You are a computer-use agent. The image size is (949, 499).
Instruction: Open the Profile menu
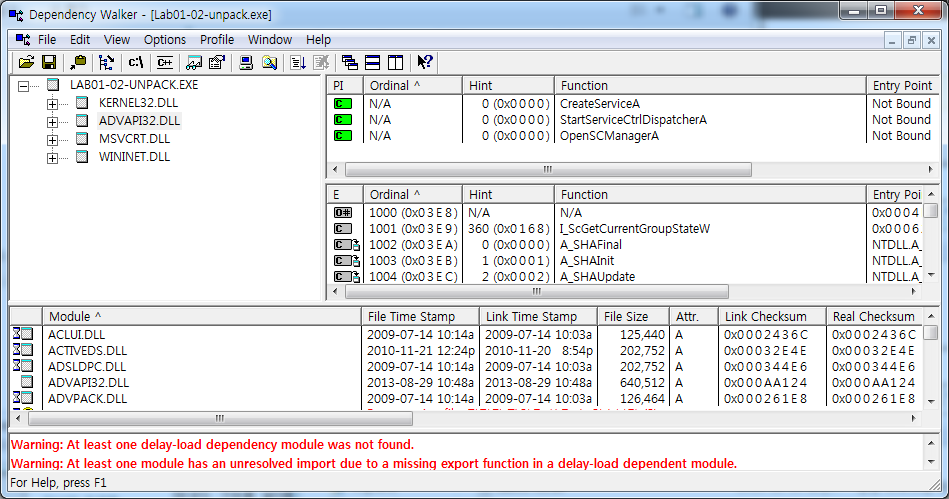click(x=217, y=40)
